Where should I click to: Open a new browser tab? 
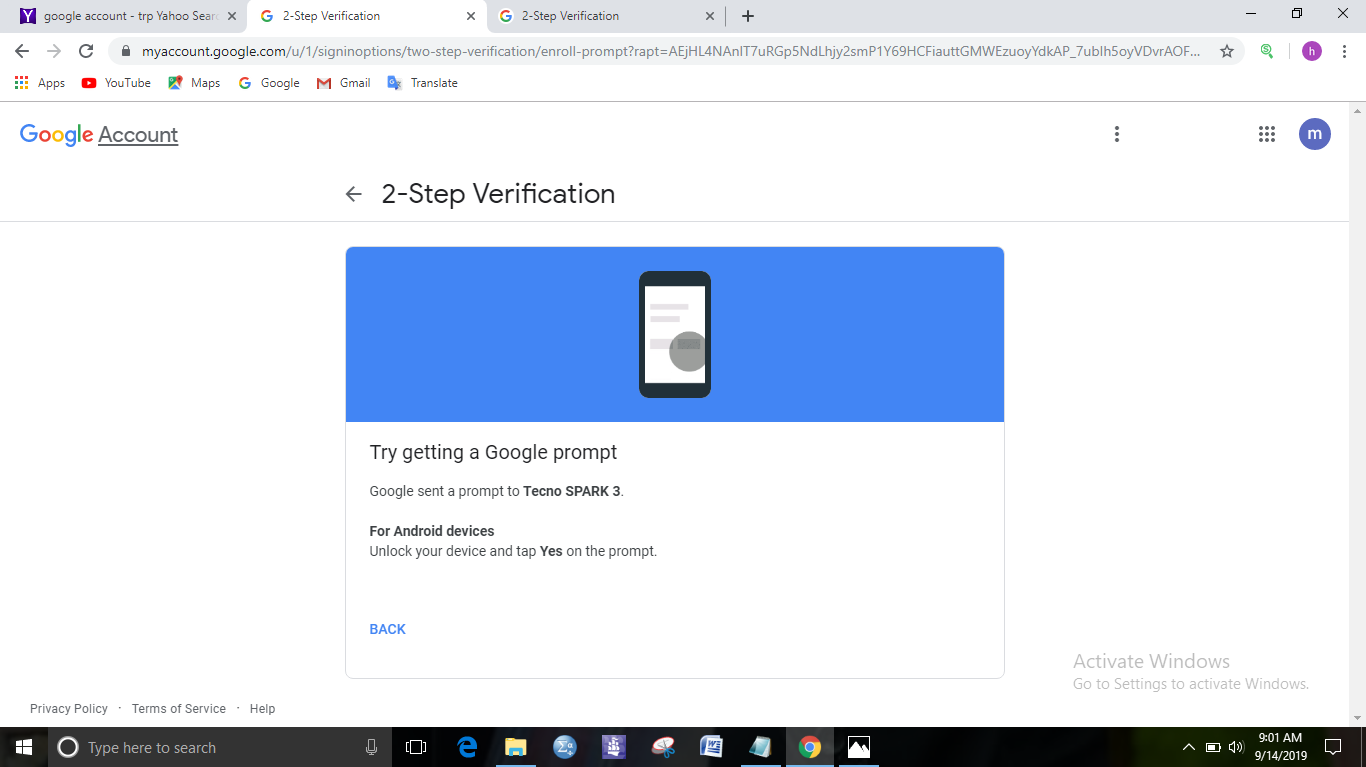pos(748,16)
